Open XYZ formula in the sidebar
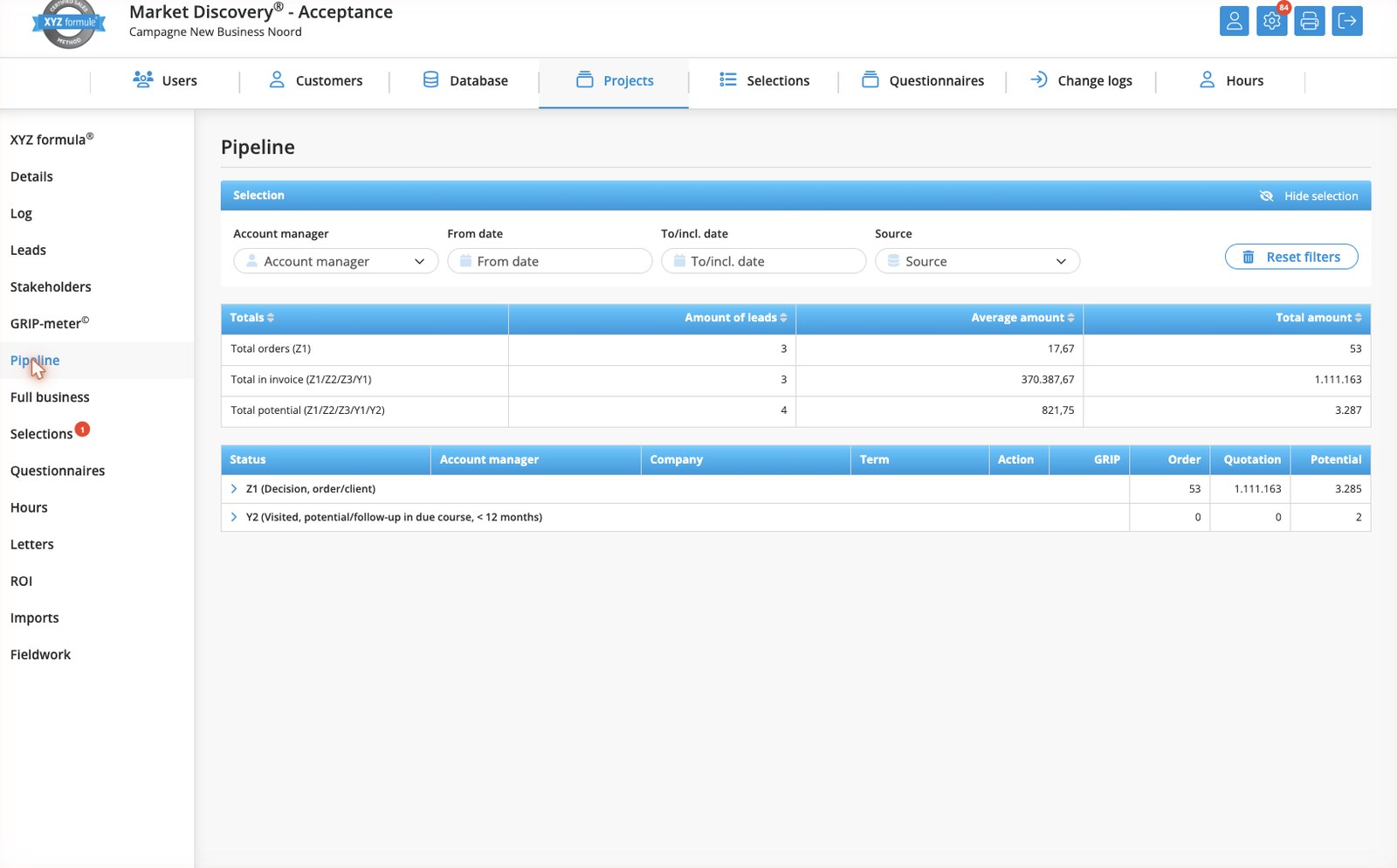The width and height of the screenshot is (1397, 868). [x=52, y=140]
